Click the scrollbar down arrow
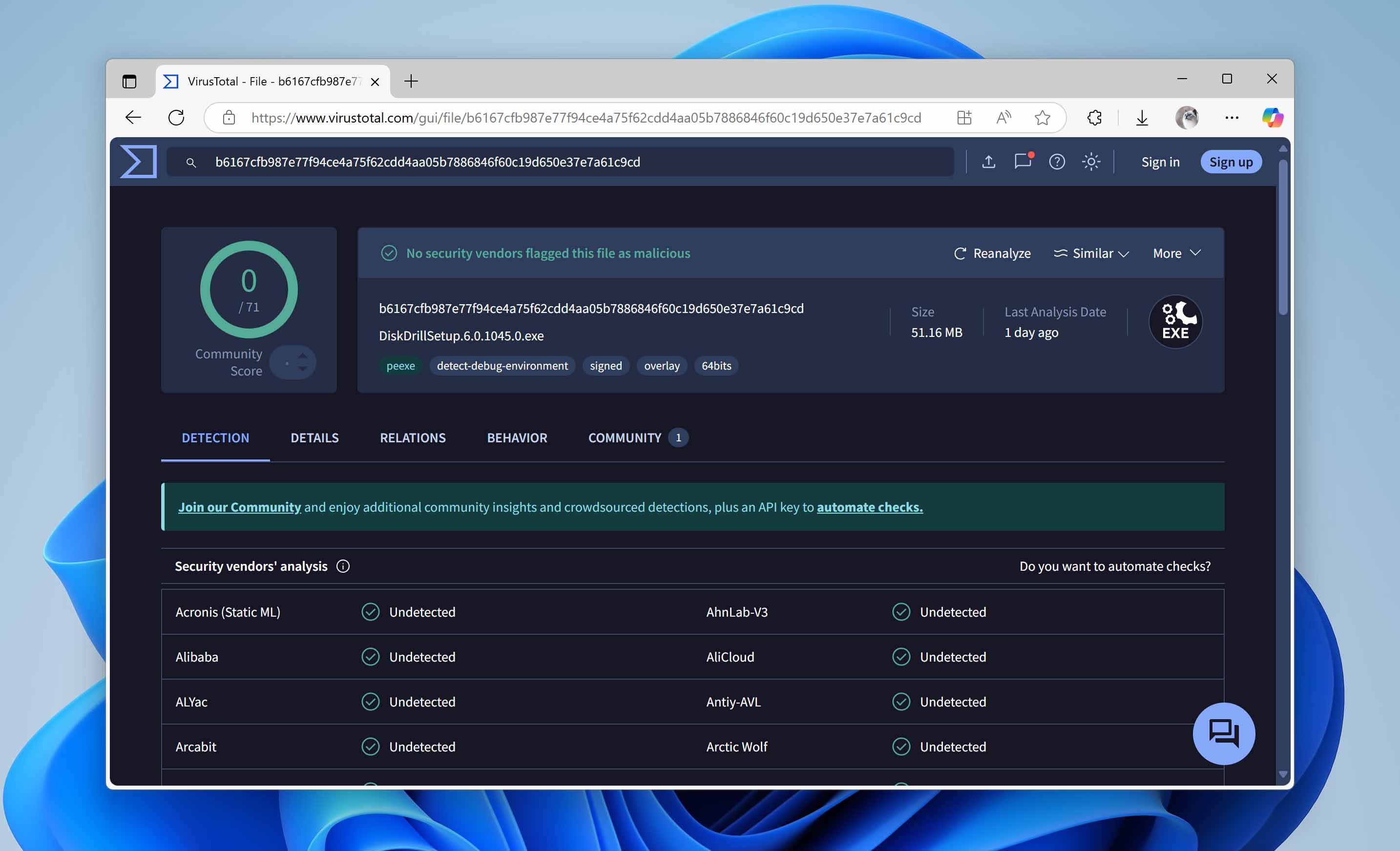 (1282, 774)
